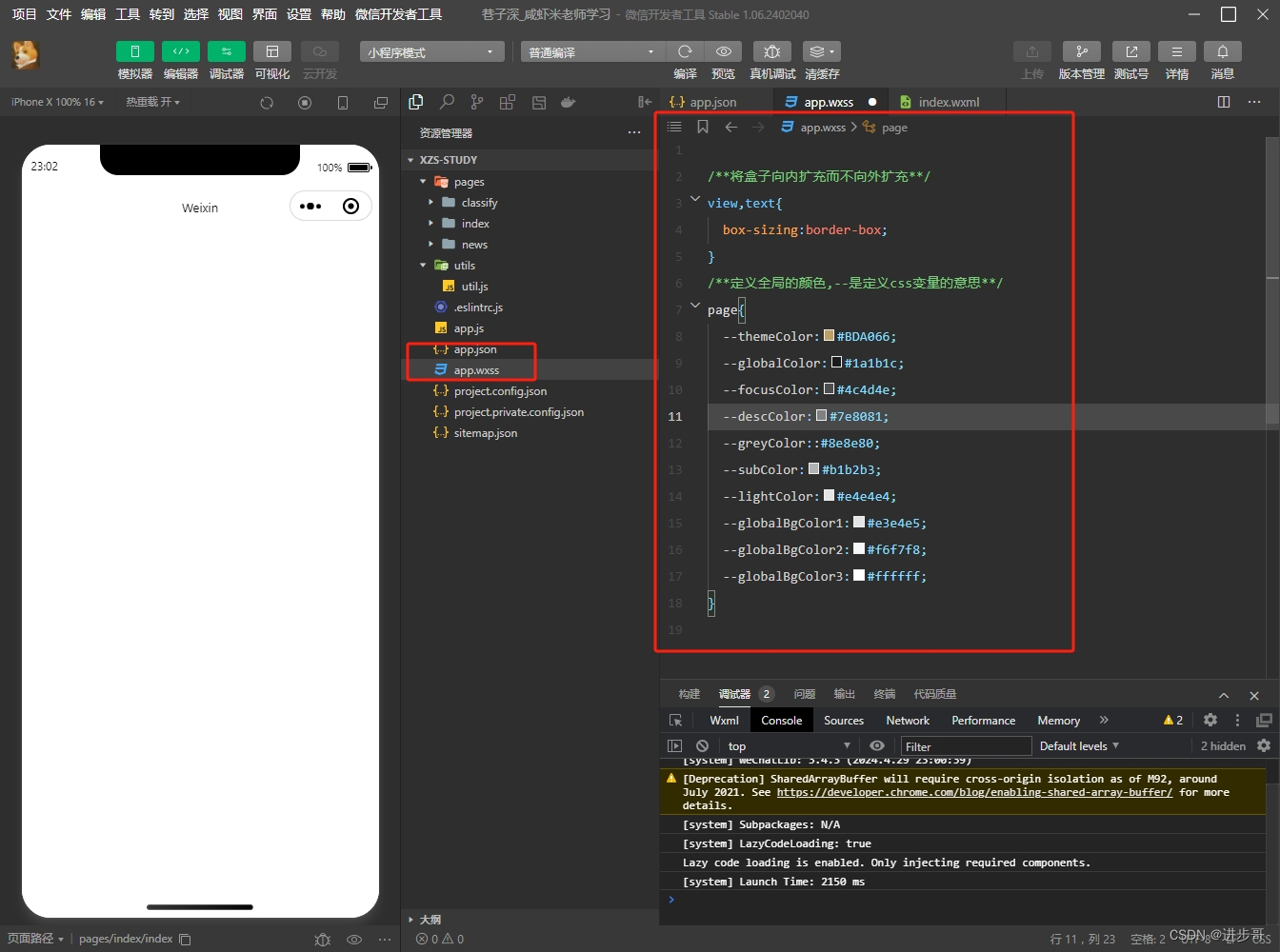Image resolution: width=1280 pixels, height=952 pixels.
Task: Click the phone capsule menu dots button
Action: (310, 206)
